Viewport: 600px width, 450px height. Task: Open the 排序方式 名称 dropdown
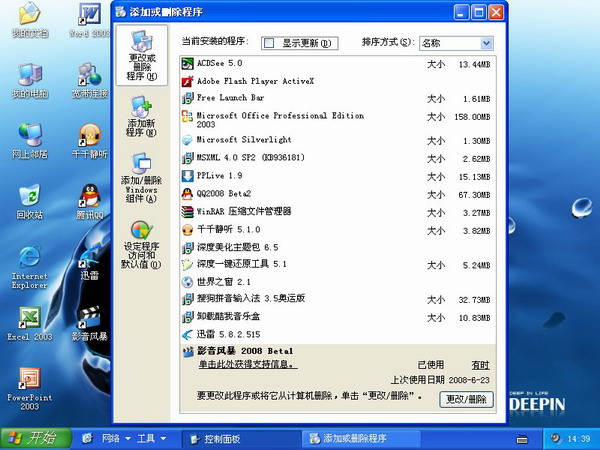point(456,43)
